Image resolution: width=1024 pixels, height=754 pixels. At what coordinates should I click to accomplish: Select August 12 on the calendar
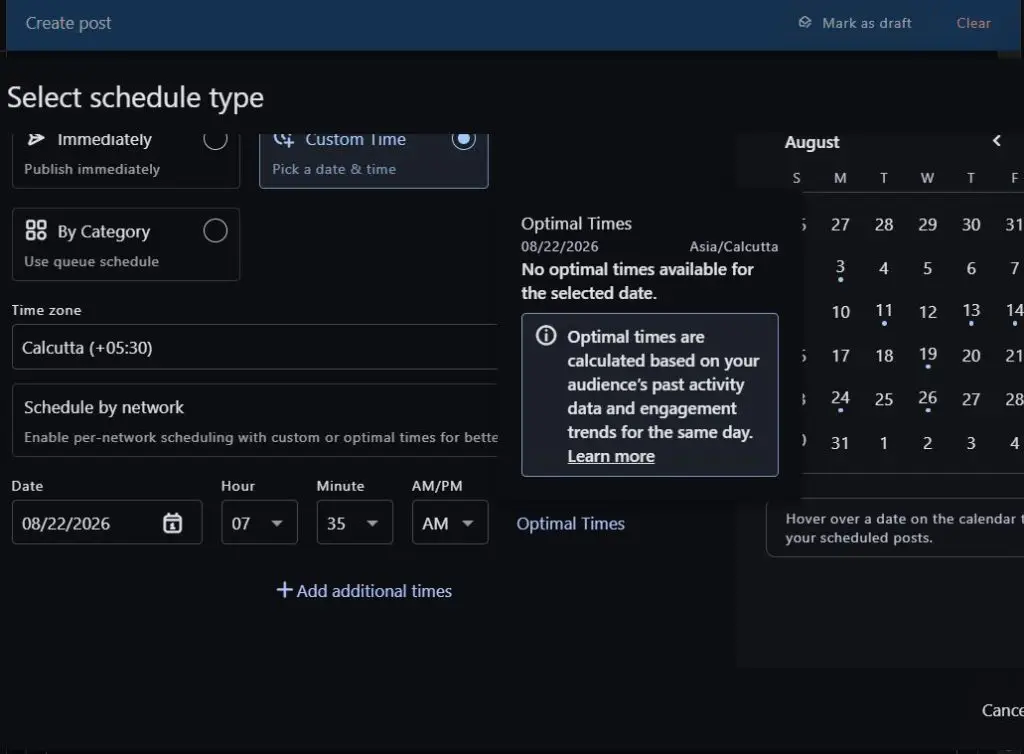click(927, 312)
